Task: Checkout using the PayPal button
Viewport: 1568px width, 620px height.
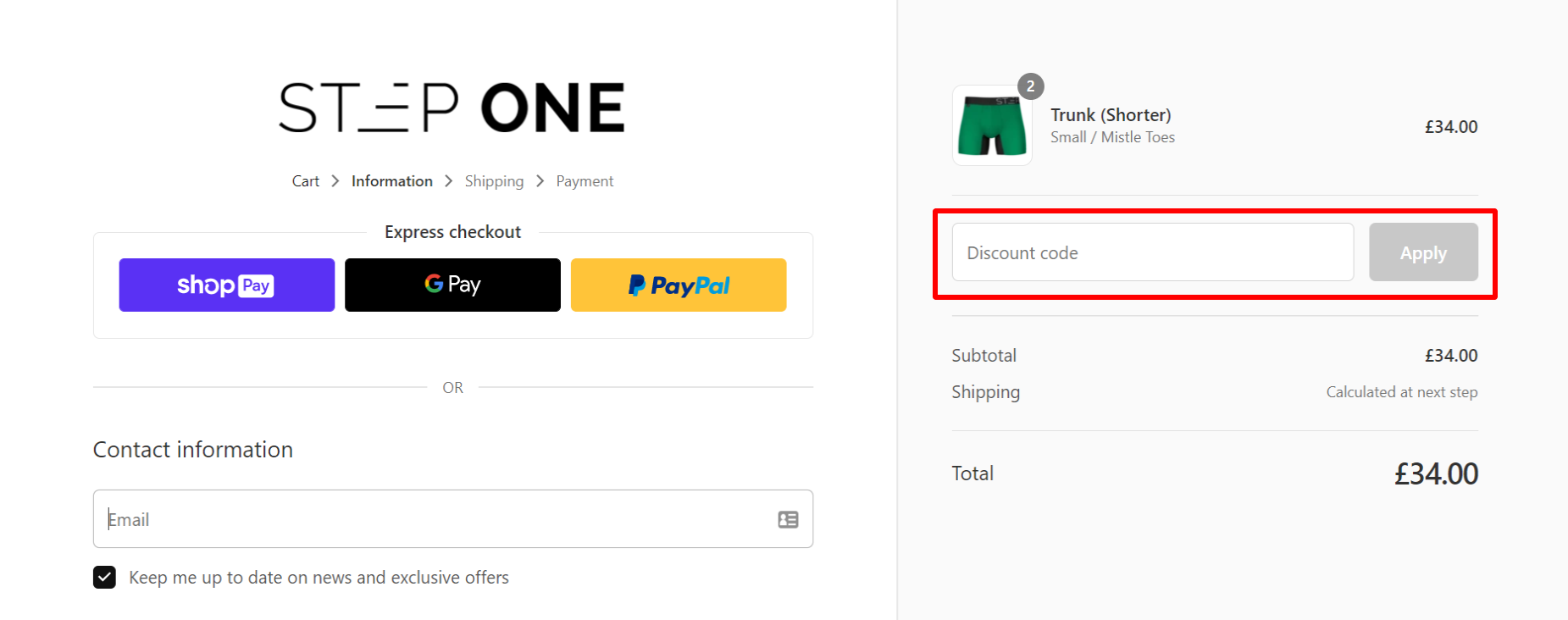Action: point(678,285)
